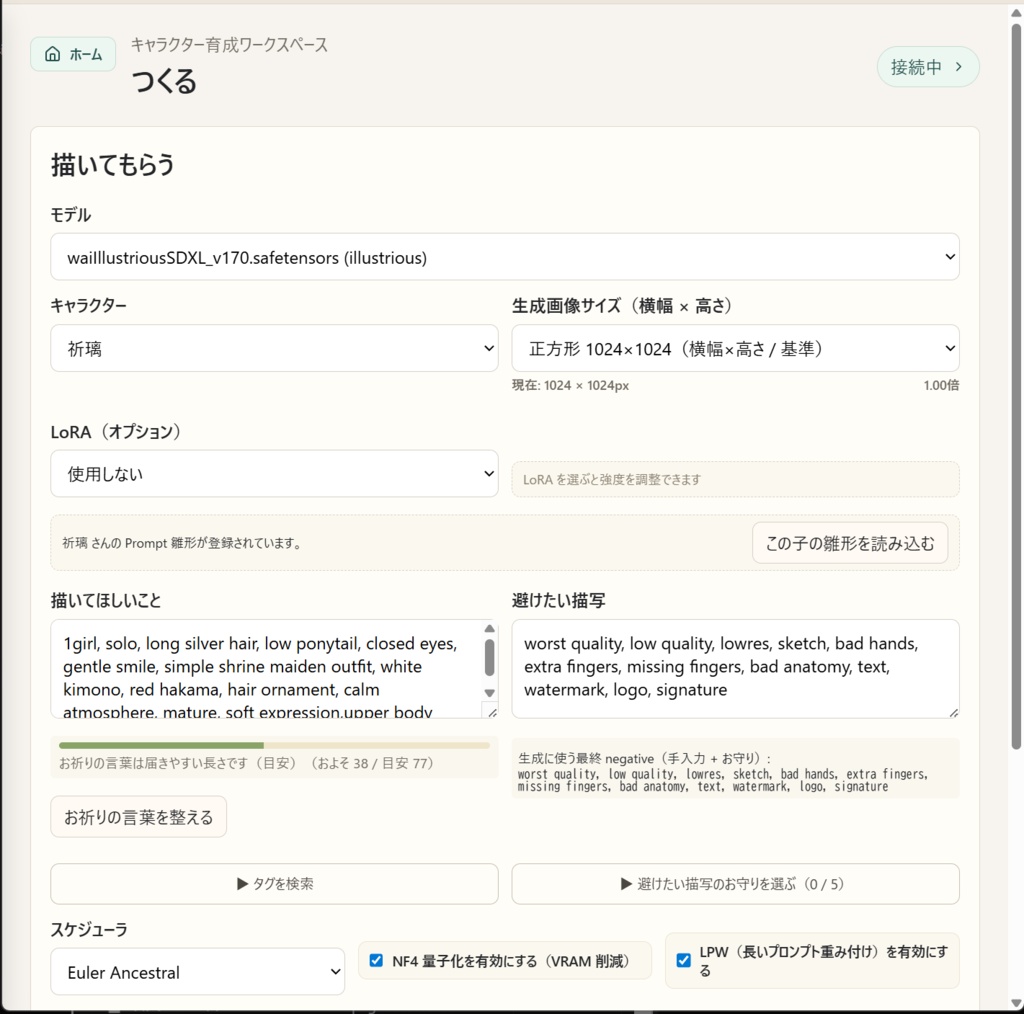Click the home icon in the ホーム button
Image resolution: width=1024 pixels, height=1014 pixels.
(x=53, y=54)
